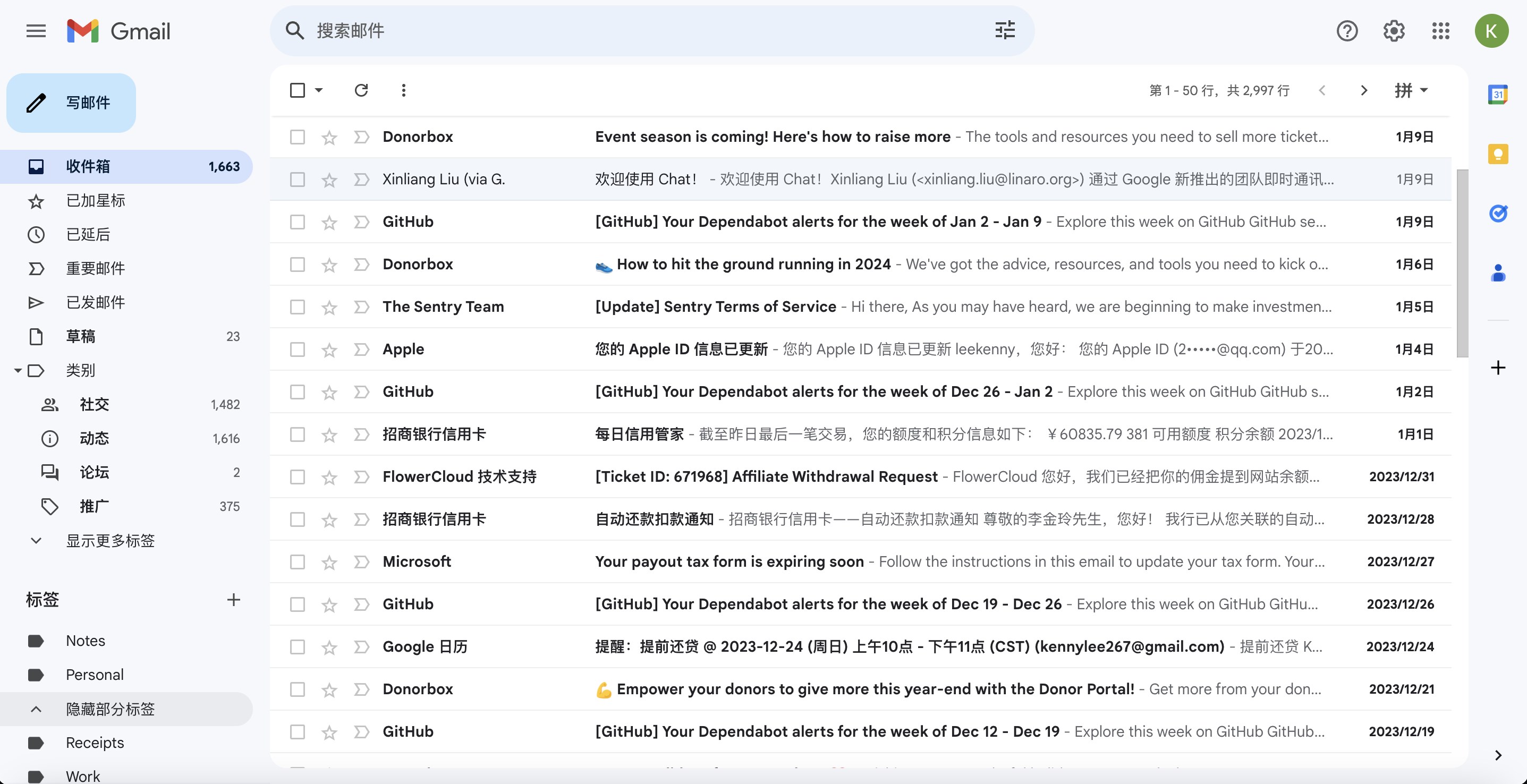
Task: Open the Empower your donors Donorbox email
Action: click(861, 689)
